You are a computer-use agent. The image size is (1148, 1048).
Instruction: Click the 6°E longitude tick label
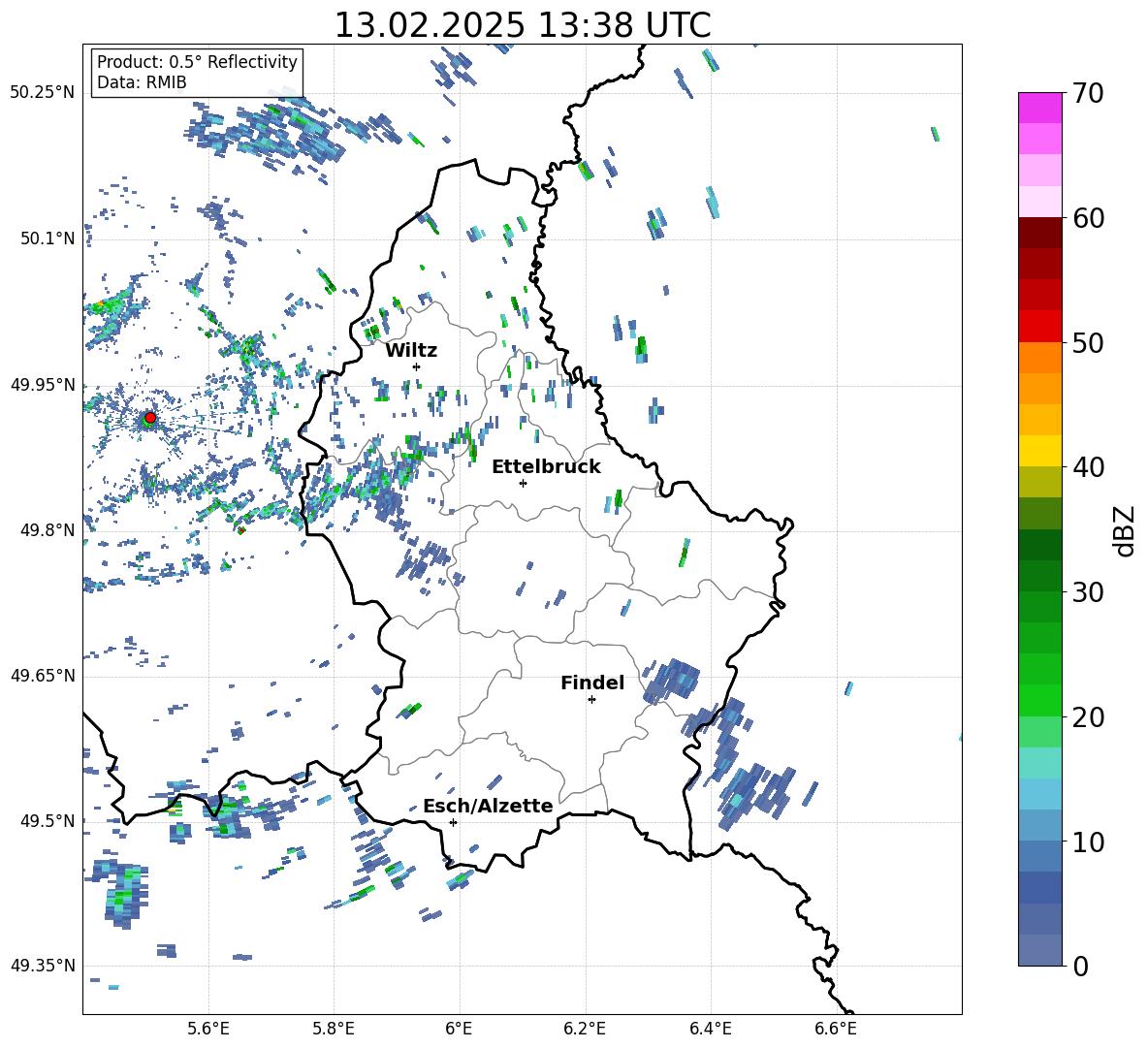[x=459, y=1029]
